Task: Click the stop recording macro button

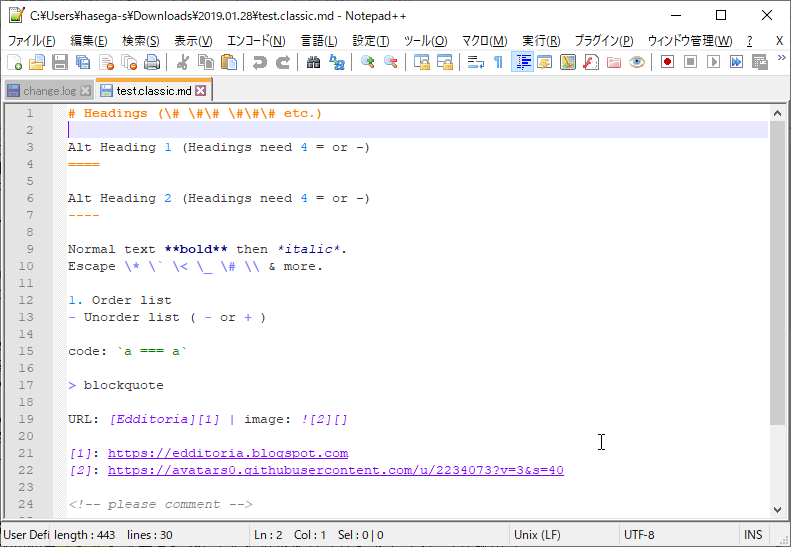Action: coord(691,62)
